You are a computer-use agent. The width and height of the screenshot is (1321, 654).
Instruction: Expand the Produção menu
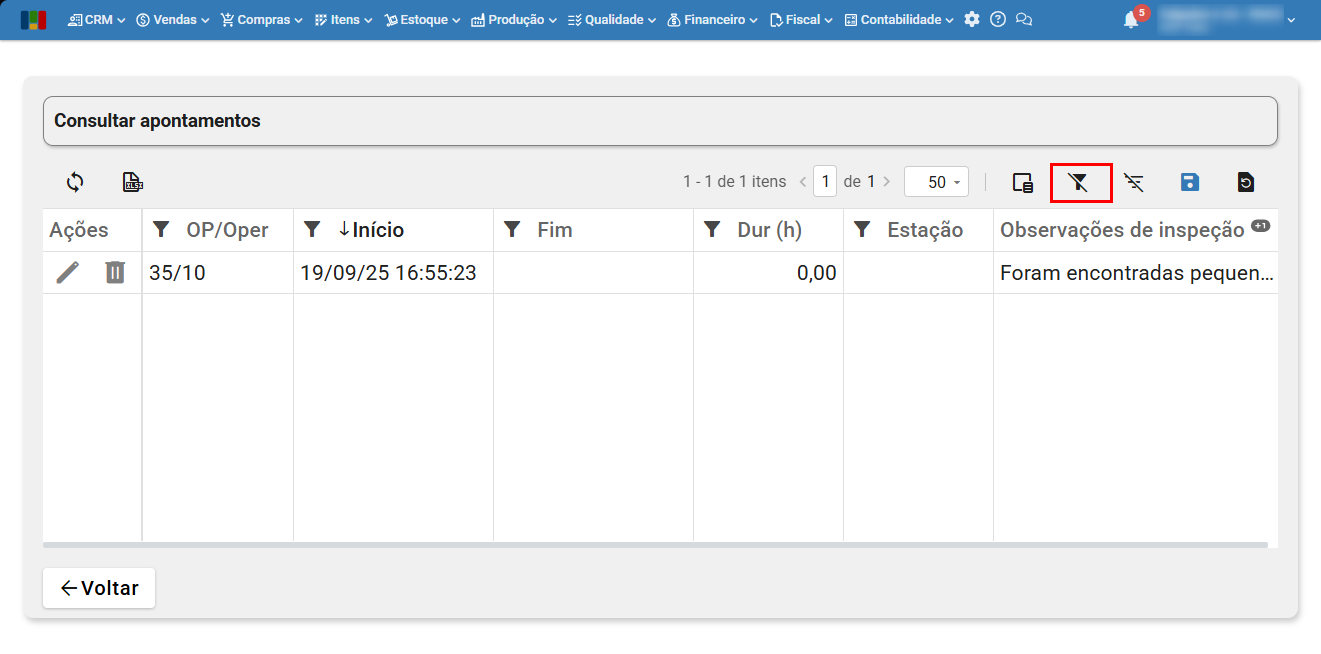click(514, 19)
